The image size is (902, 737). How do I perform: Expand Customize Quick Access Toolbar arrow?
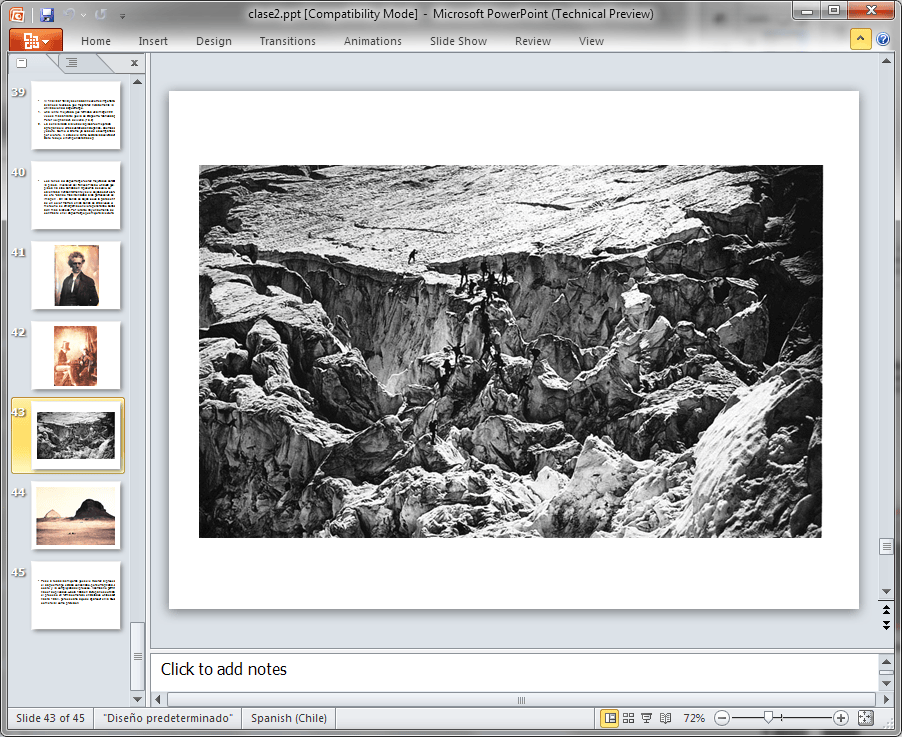click(x=123, y=16)
